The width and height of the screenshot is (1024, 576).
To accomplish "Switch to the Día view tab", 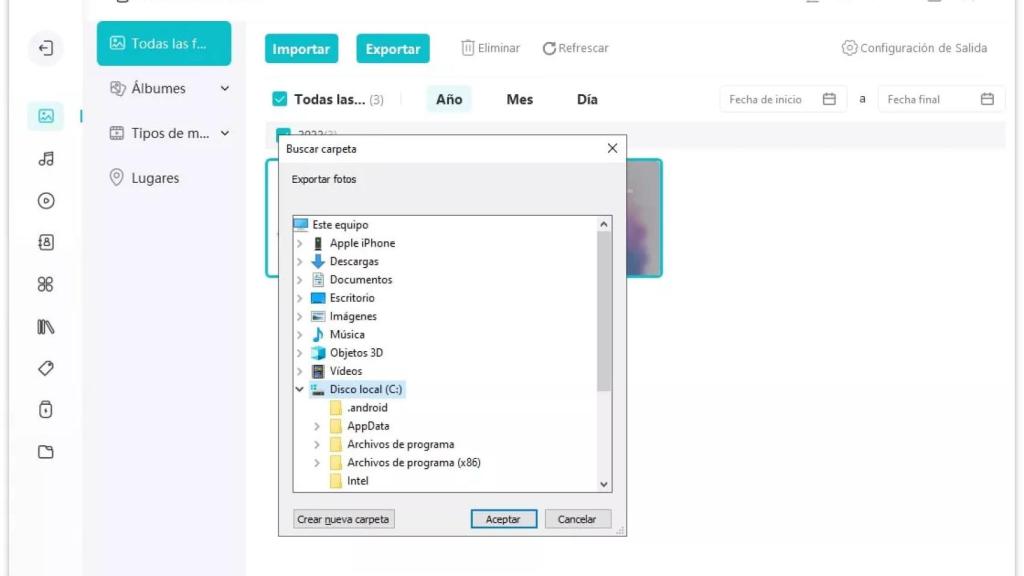I will pyautogui.click(x=587, y=100).
